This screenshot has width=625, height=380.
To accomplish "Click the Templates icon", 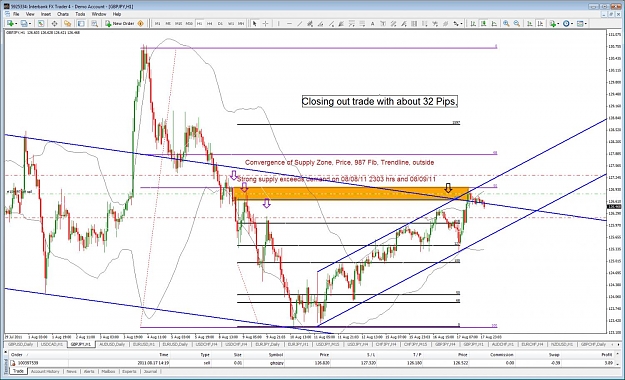I will coord(580,24).
